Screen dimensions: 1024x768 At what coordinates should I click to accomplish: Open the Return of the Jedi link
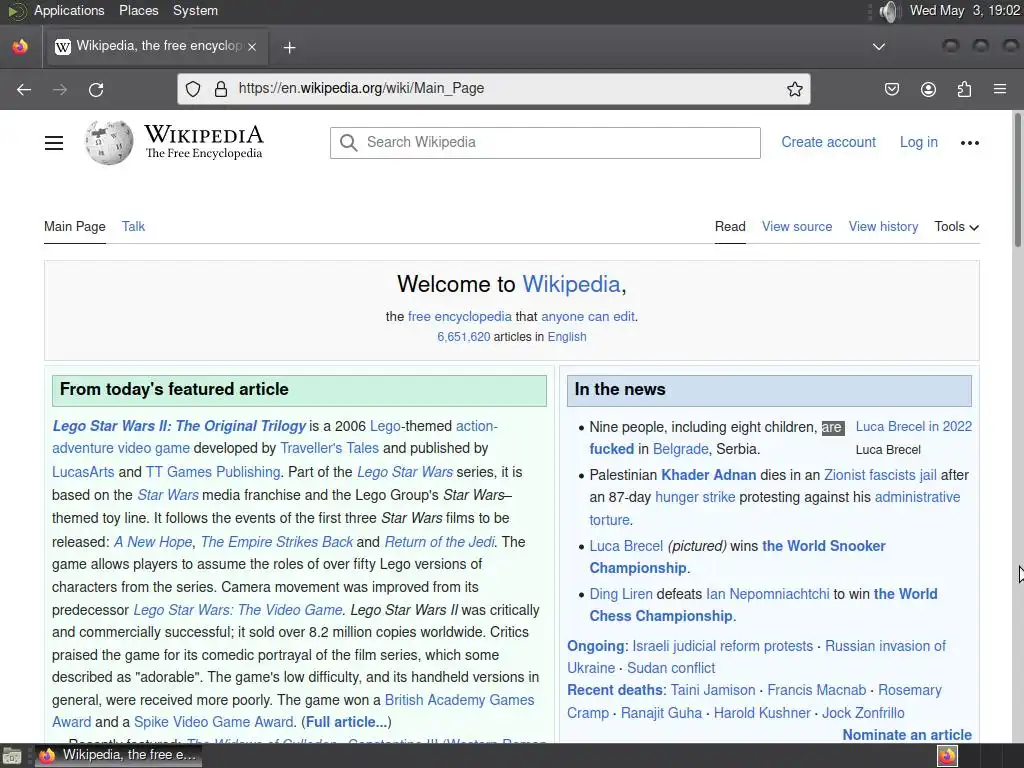[440, 542]
